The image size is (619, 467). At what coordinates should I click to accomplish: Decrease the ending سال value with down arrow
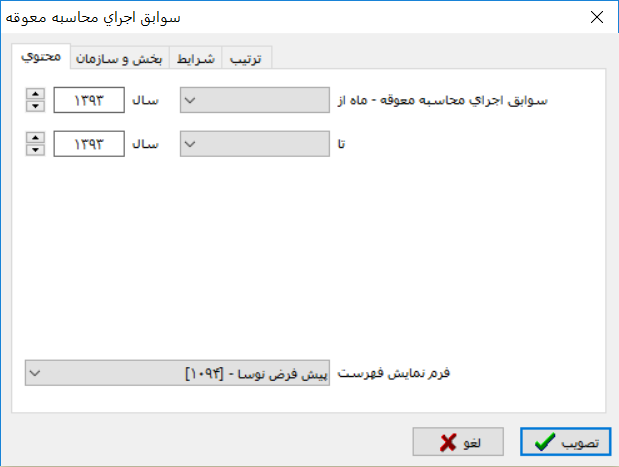[35, 150]
